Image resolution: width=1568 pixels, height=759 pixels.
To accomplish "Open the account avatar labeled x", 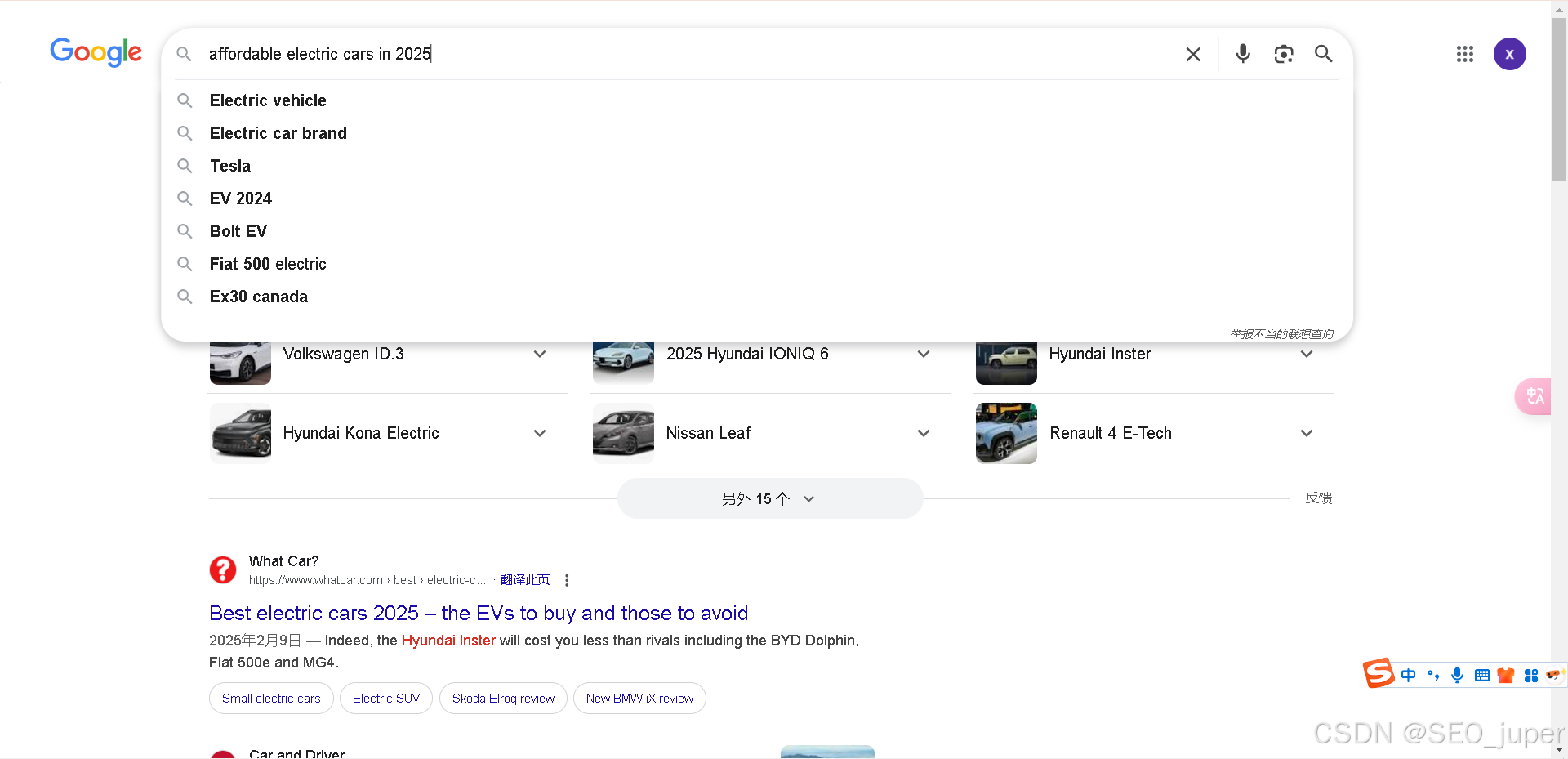I will click(x=1510, y=54).
